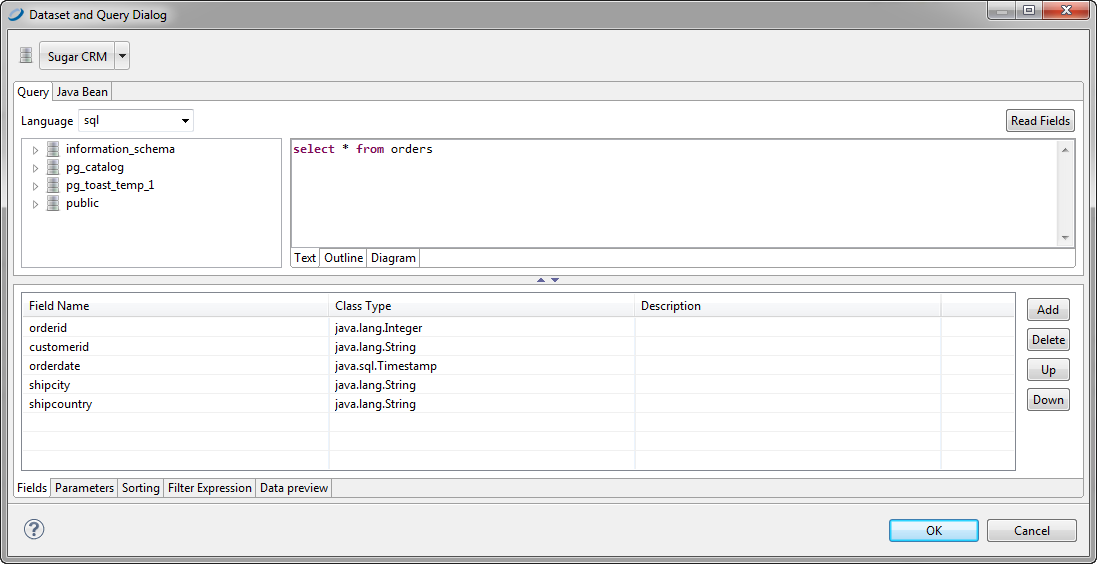This screenshot has height=565, width=1097.
Task: Click the Cancel button
Action: 1032,531
